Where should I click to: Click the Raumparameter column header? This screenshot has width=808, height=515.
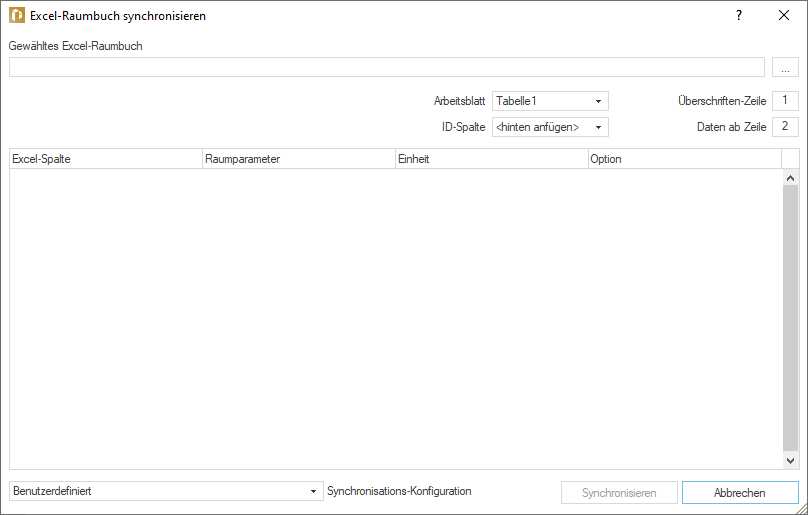298,159
